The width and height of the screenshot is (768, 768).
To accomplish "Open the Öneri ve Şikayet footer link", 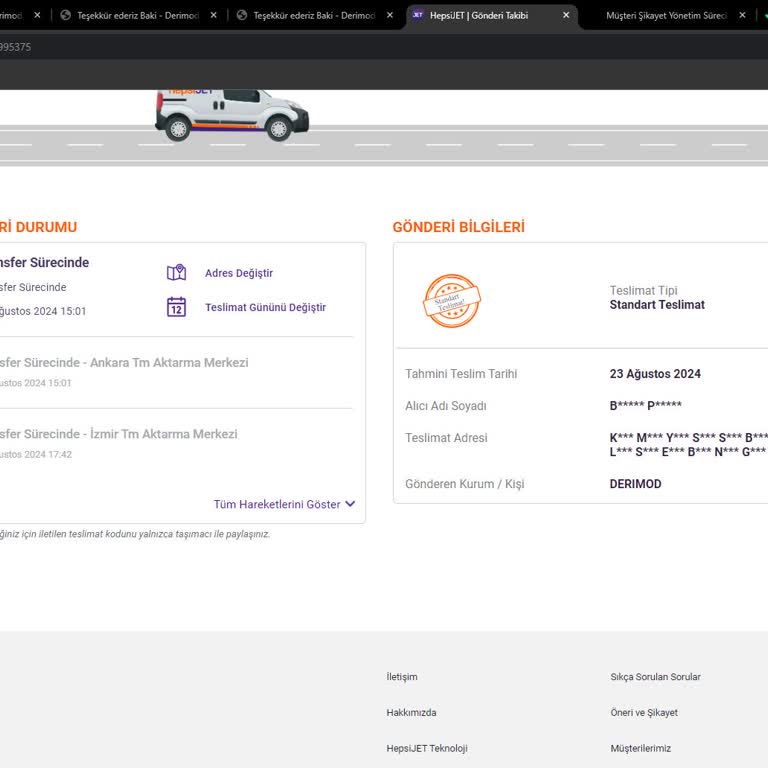I will pyautogui.click(x=644, y=712).
